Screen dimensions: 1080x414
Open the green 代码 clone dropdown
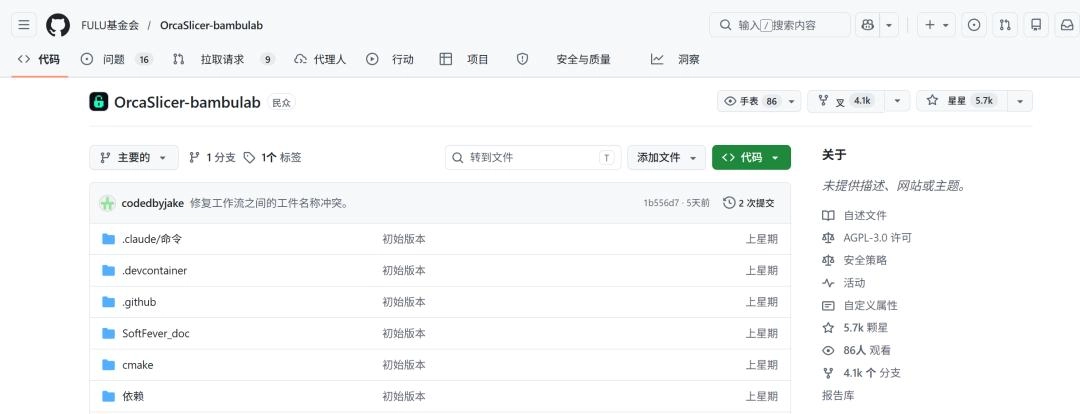tap(751, 158)
